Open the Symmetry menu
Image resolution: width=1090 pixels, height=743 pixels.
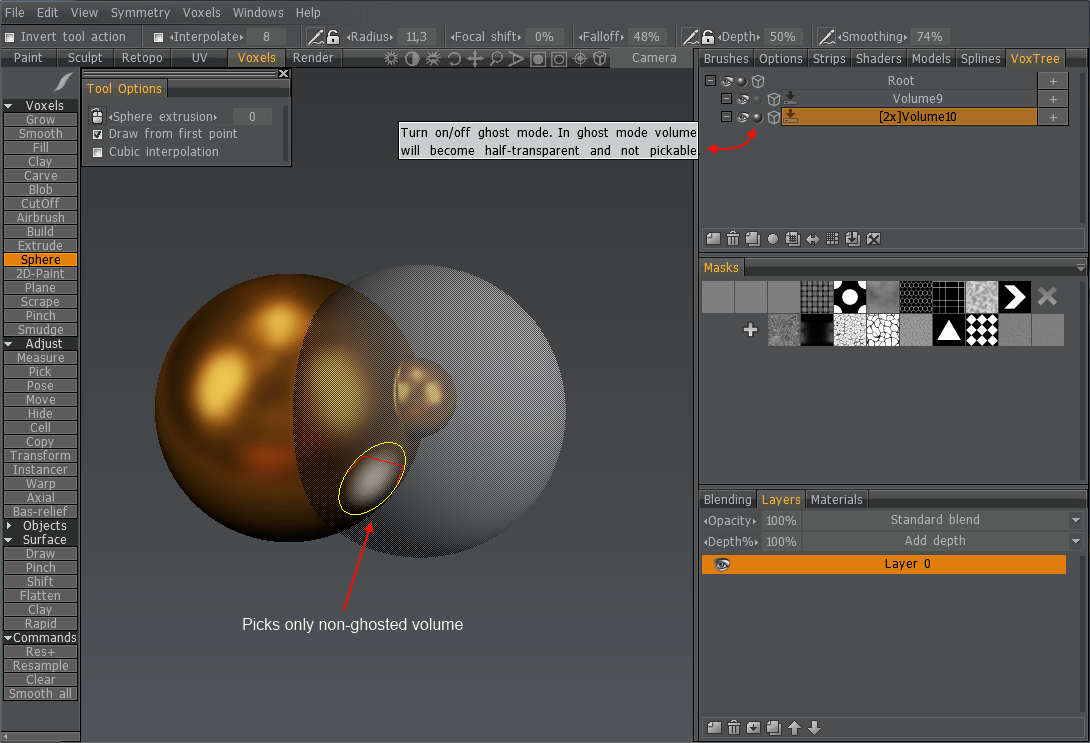pyautogui.click(x=140, y=13)
